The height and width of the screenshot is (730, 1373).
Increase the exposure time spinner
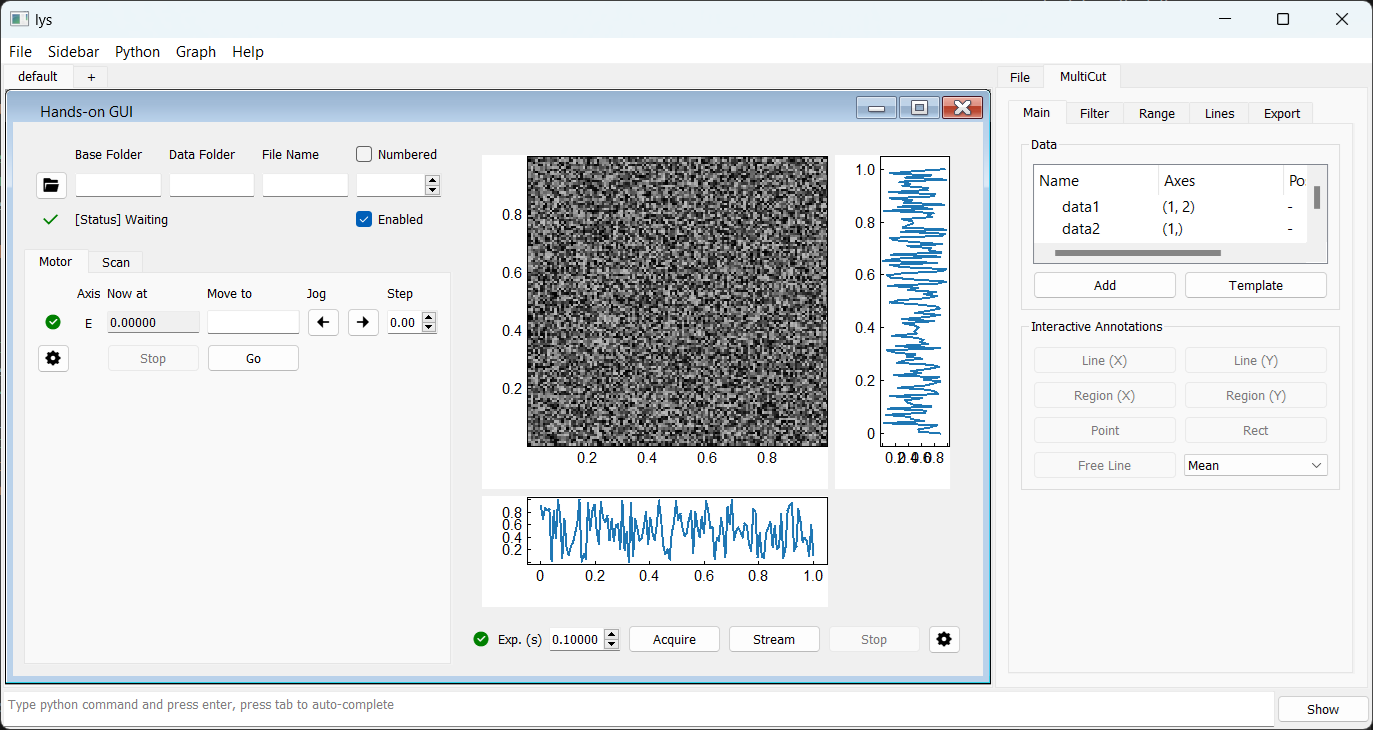(612, 634)
